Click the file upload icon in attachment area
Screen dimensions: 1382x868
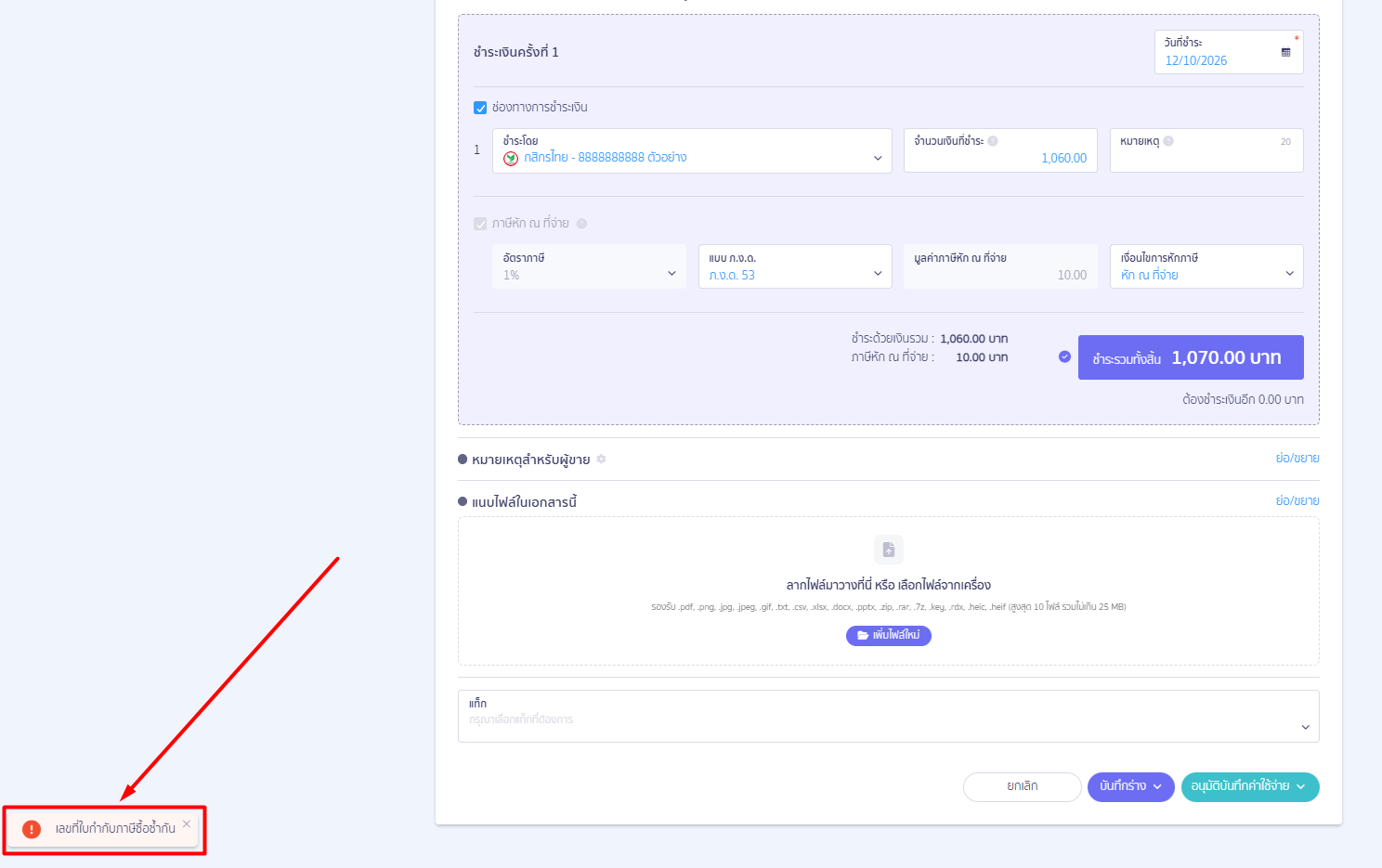[x=888, y=549]
